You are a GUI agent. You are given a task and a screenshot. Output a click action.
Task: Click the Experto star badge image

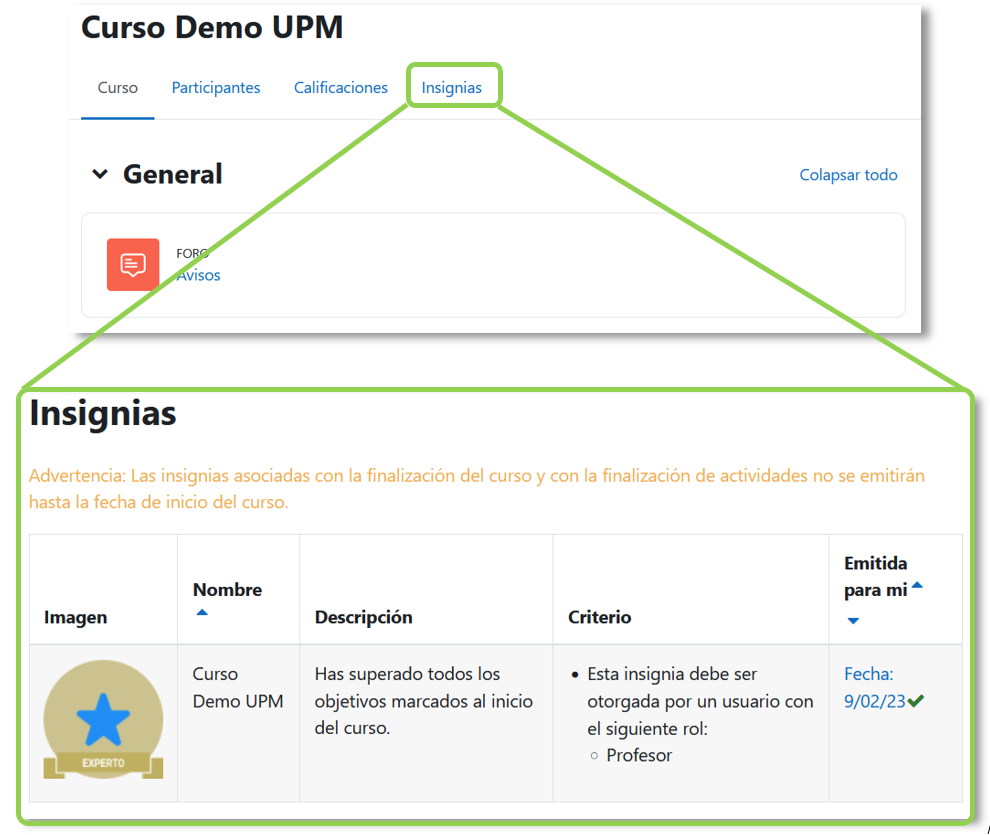103,720
